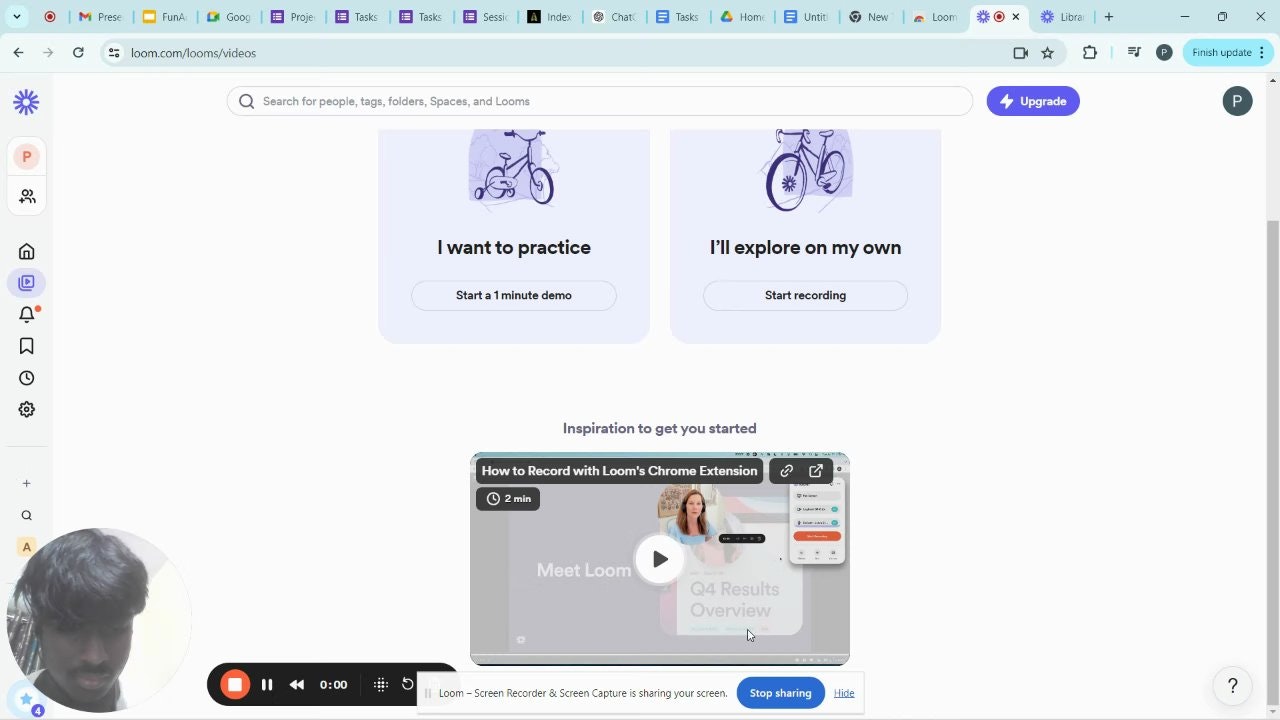
Task: Switch to the 'ChatG' tab
Action: 612,17
